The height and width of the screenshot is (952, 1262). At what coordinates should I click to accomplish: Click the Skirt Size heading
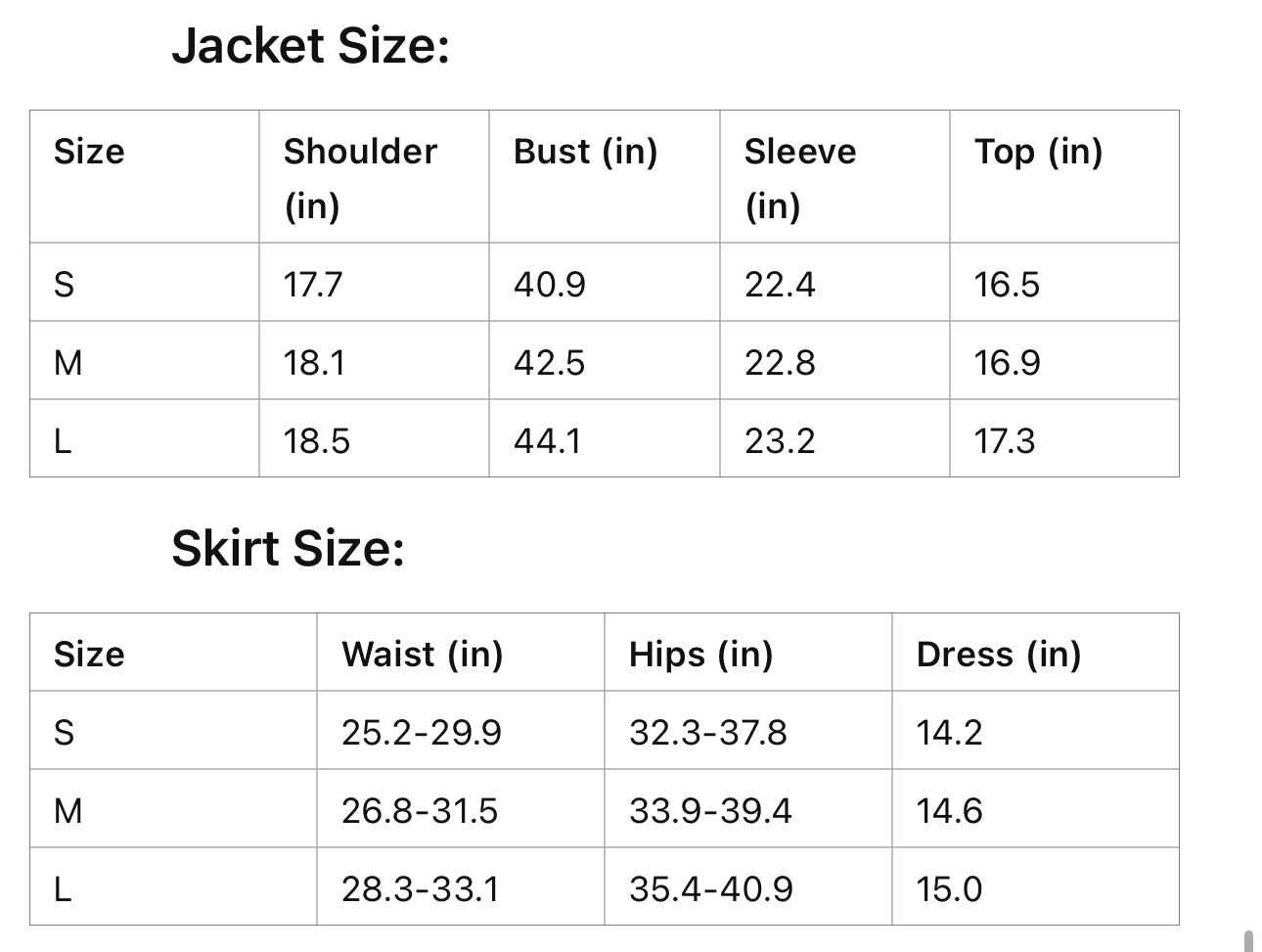click(288, 548)
